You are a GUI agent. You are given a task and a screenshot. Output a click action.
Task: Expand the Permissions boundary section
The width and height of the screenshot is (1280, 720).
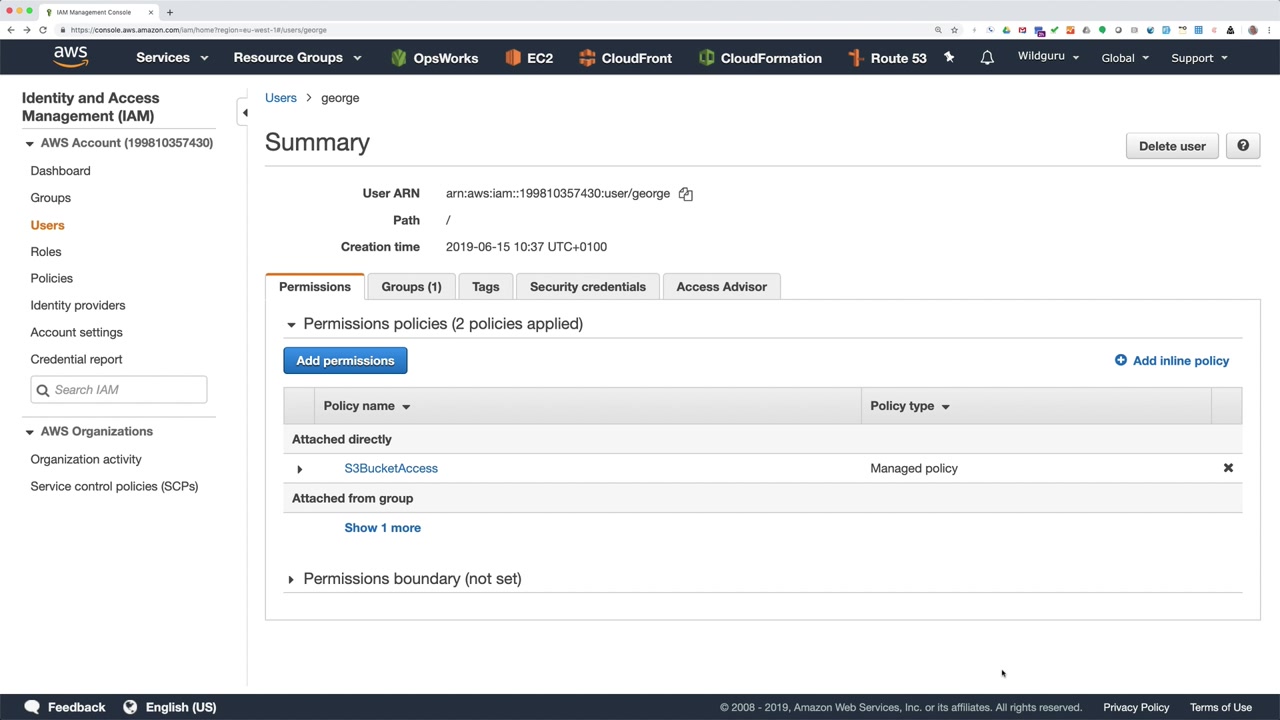[x=291, y=579]
